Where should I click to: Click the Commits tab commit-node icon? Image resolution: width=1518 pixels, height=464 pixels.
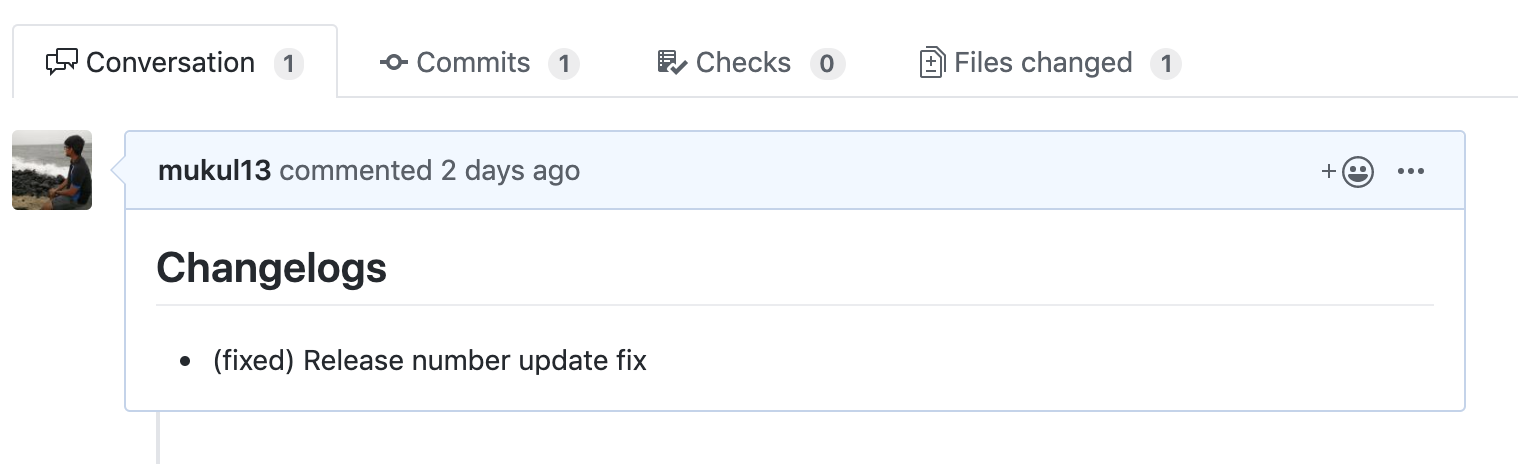tap(393, 63)
